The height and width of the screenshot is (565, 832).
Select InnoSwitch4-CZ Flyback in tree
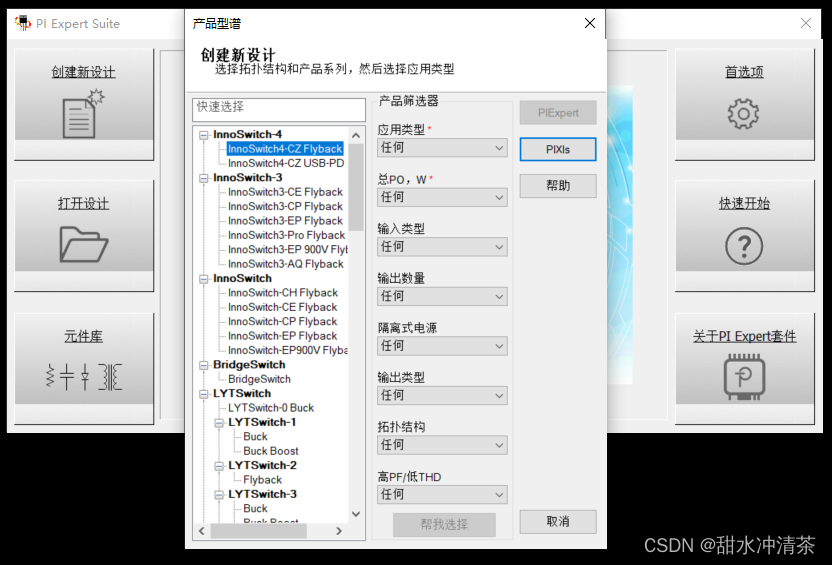click(285, 149)
